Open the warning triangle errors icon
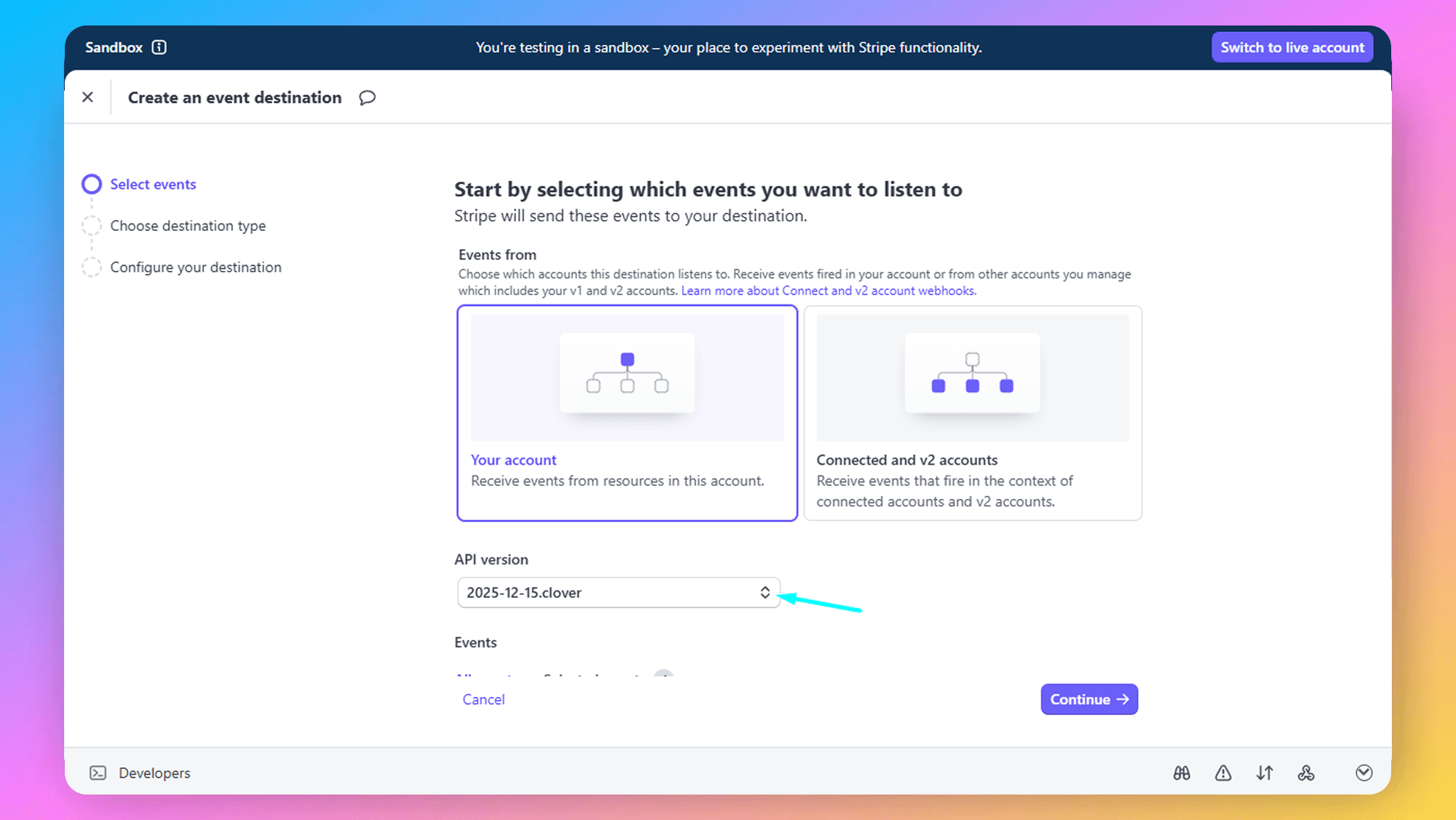 (1223, 773)
